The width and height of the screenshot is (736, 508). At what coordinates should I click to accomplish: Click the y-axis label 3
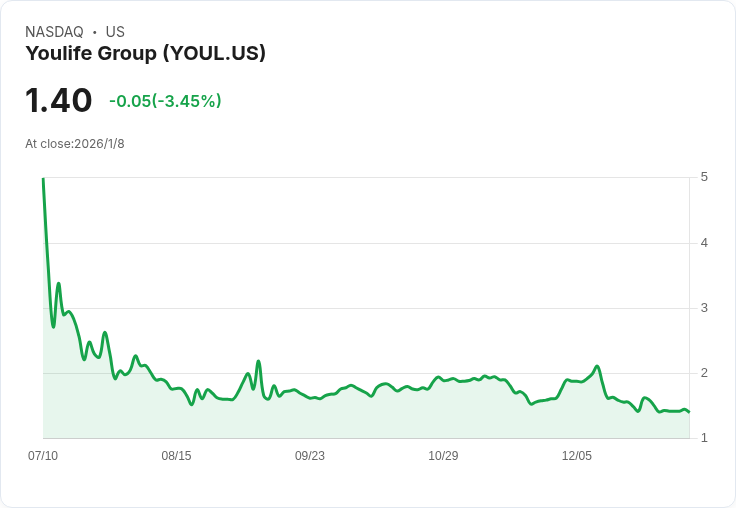[704, 307]
